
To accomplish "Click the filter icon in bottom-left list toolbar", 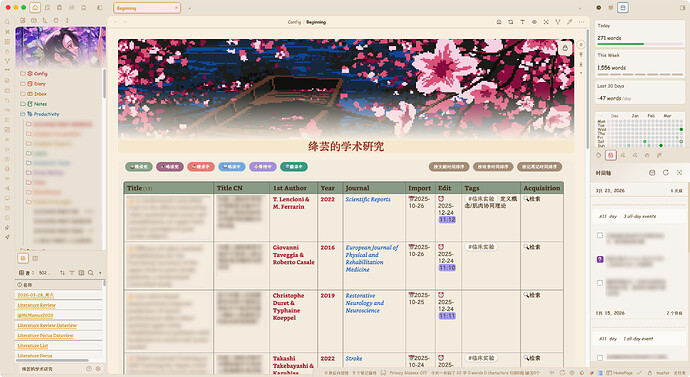I will click(x=72, y=273).
